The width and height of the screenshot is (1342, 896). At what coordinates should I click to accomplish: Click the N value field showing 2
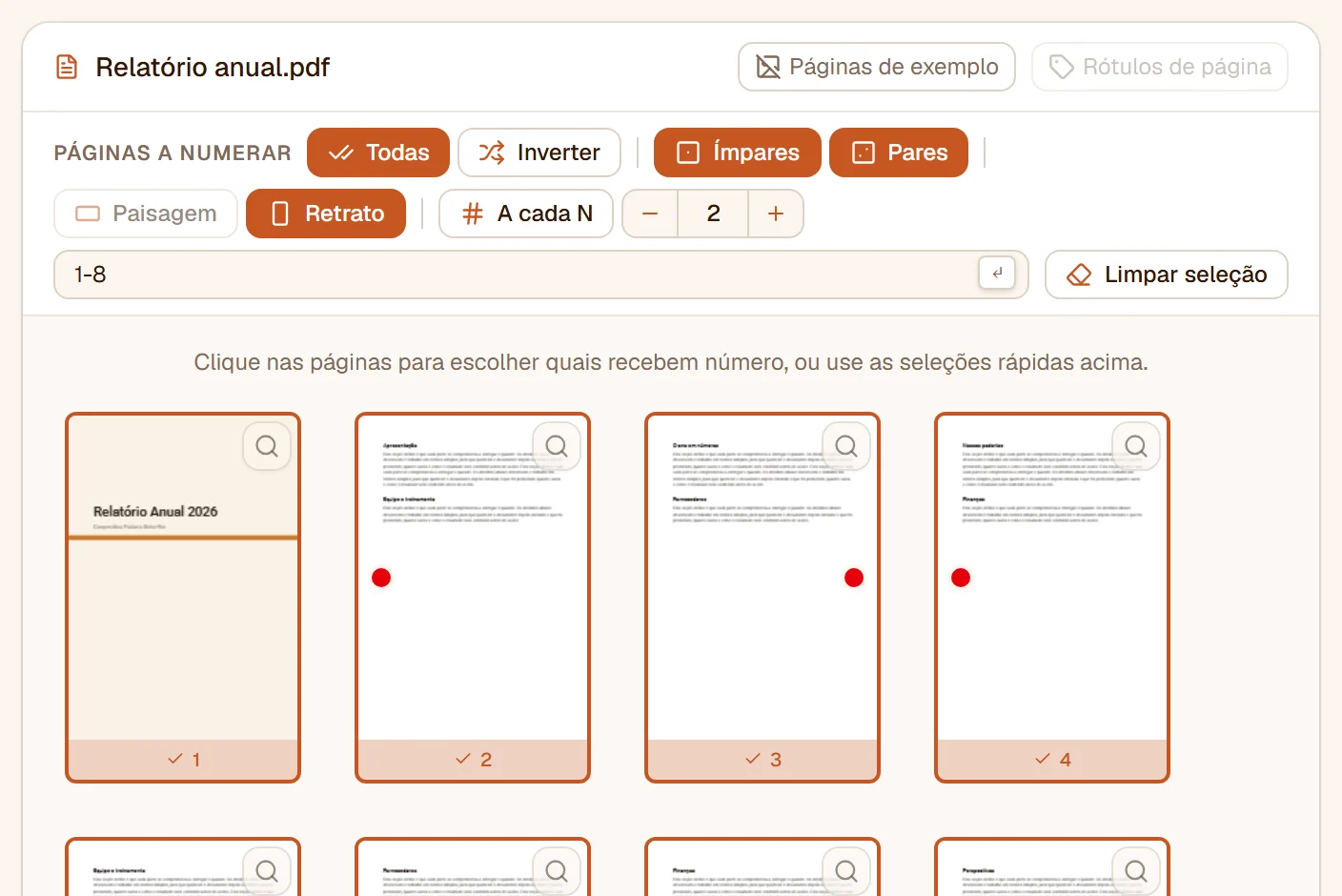coord(713,214)
